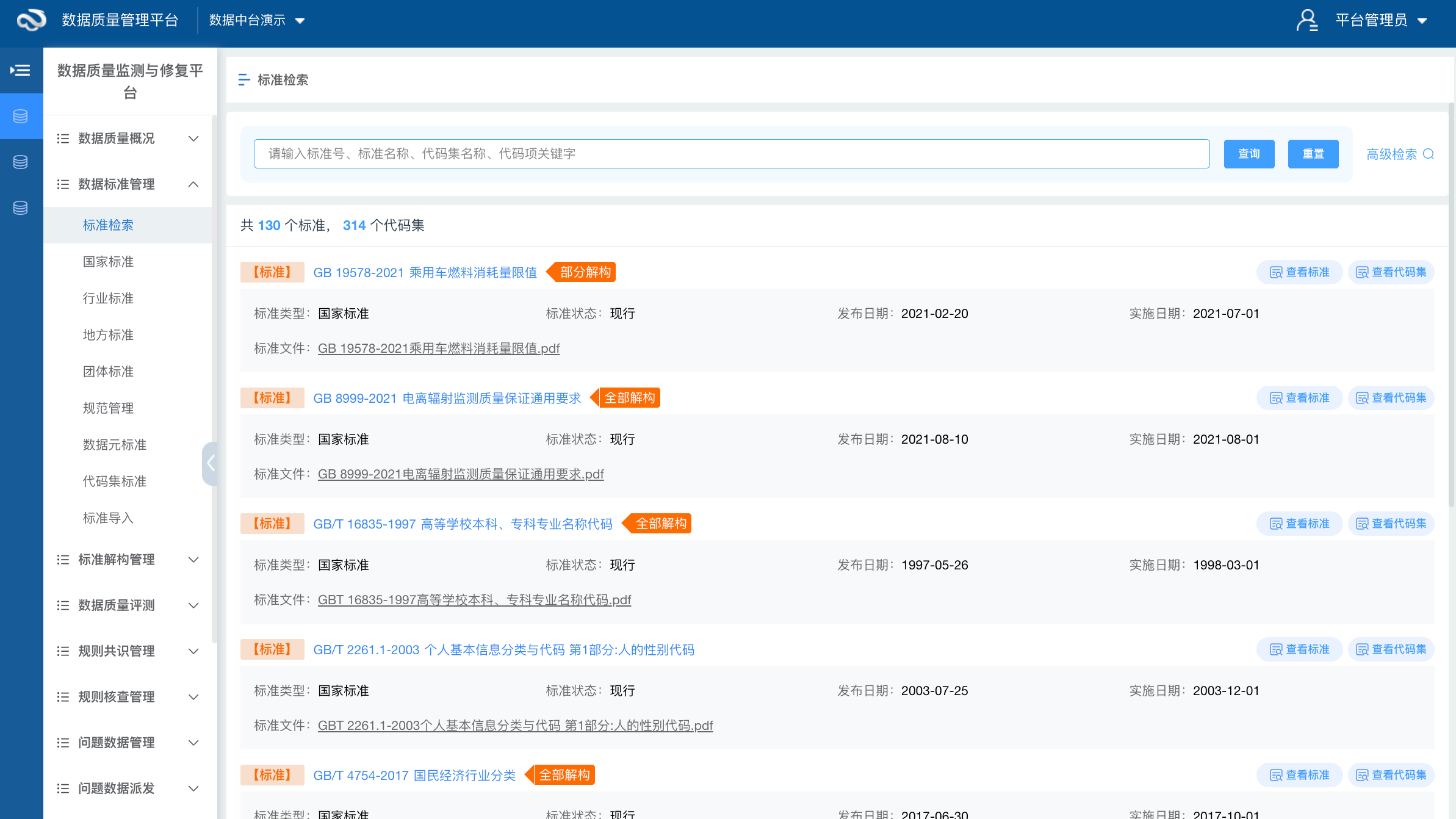Select the middle database icon in the left rail
The height and width of the screenshot is (819, 1456).
click(x=21, y=162)
